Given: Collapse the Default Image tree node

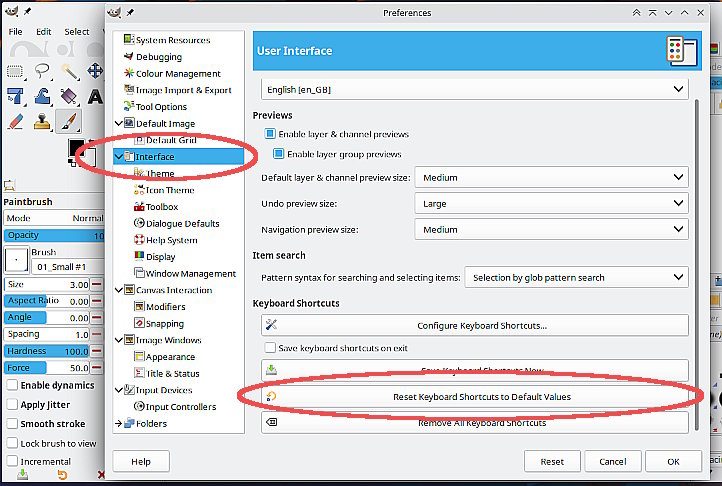Looking at the screenshot, I should point(118,123).
